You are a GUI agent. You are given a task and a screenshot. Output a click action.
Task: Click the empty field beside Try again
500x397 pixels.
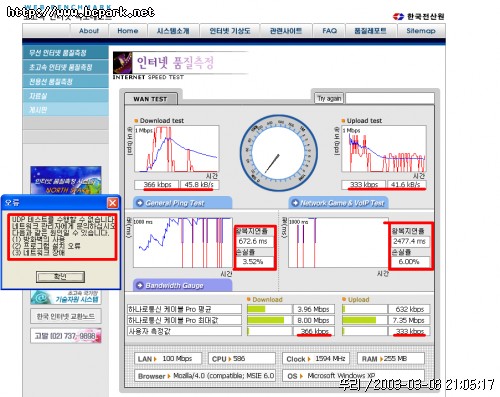click(x=390, y=98)
